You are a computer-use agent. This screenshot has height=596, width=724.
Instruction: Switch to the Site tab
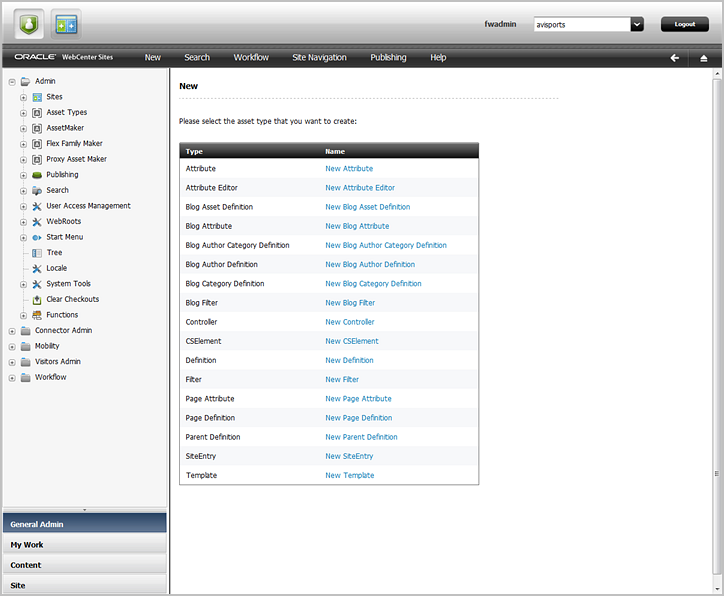(x=84, y=585)
